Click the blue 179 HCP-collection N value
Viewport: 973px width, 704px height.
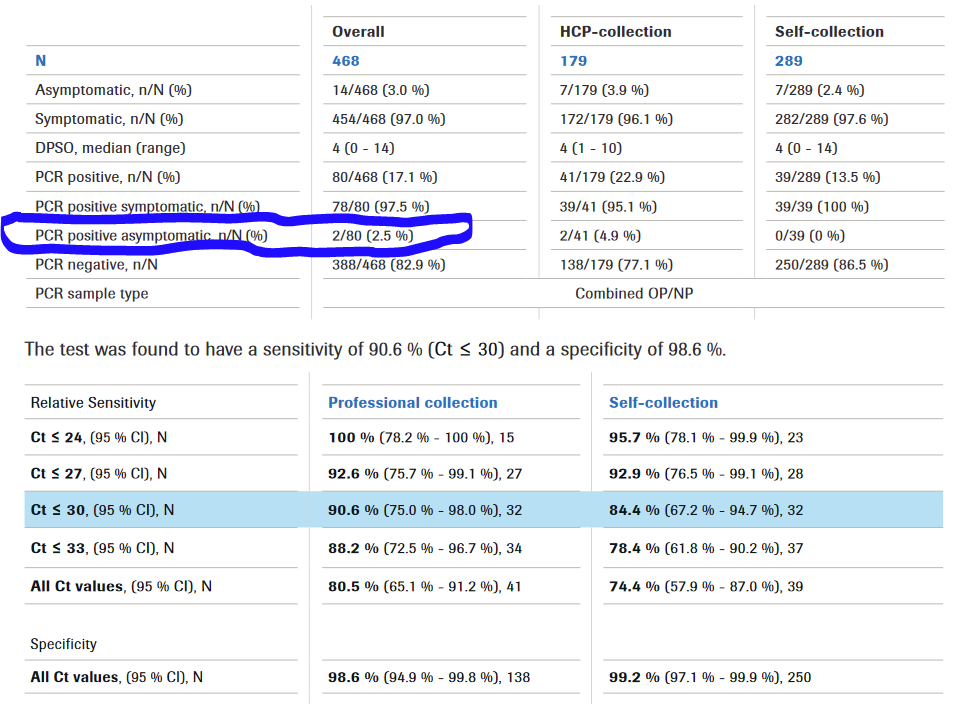(x=573, y=61)
